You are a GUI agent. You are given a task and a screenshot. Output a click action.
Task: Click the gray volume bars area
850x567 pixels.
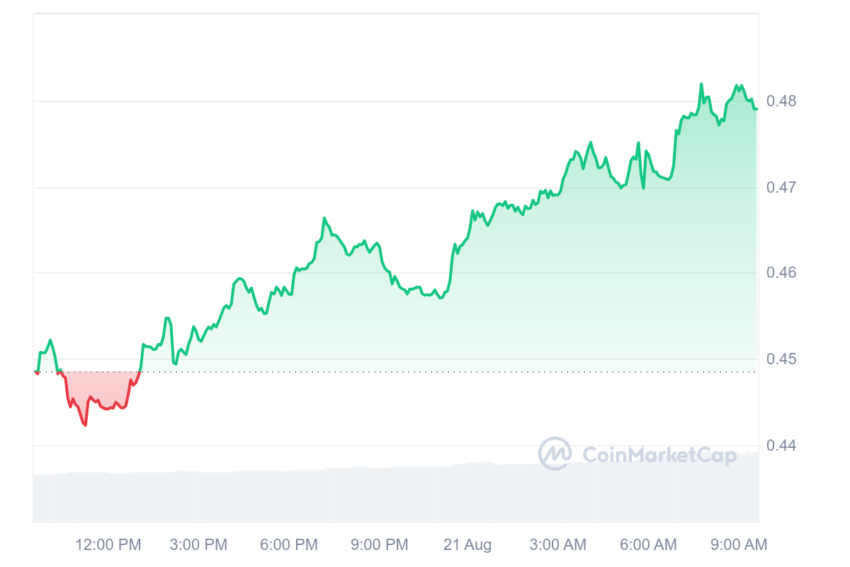396,491
